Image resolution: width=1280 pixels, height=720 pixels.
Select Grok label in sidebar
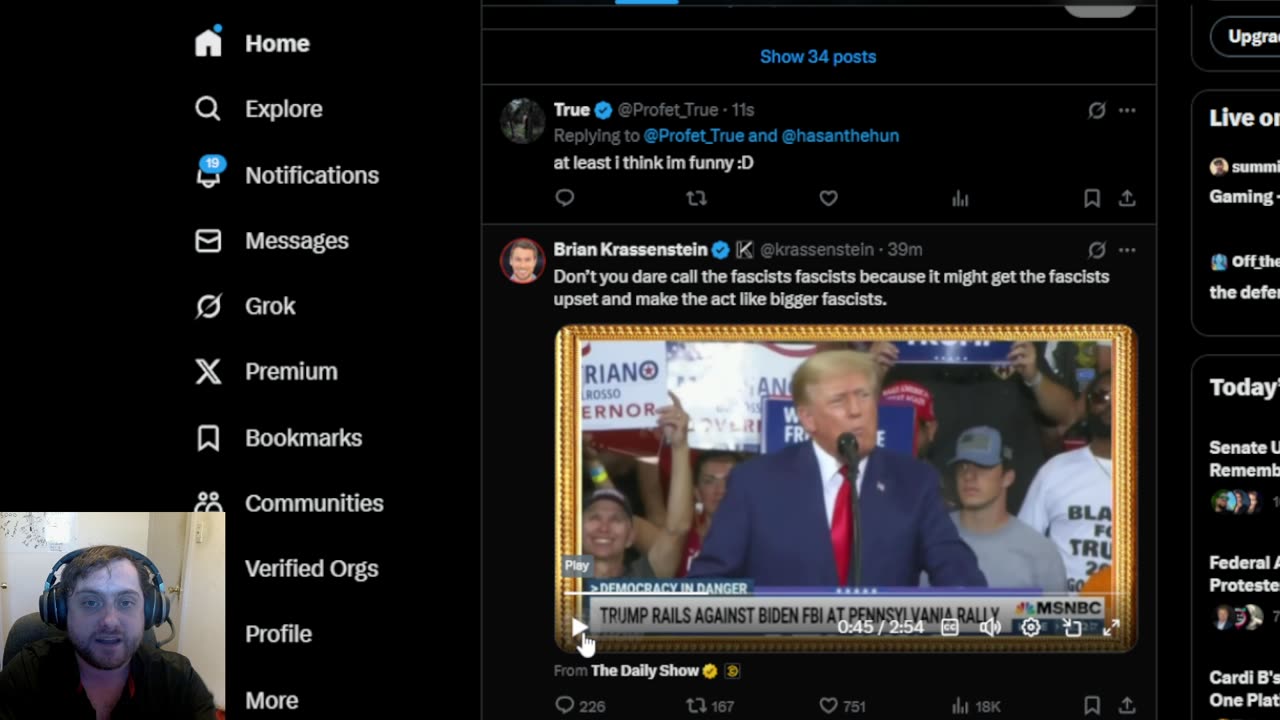tap(270, 306)
